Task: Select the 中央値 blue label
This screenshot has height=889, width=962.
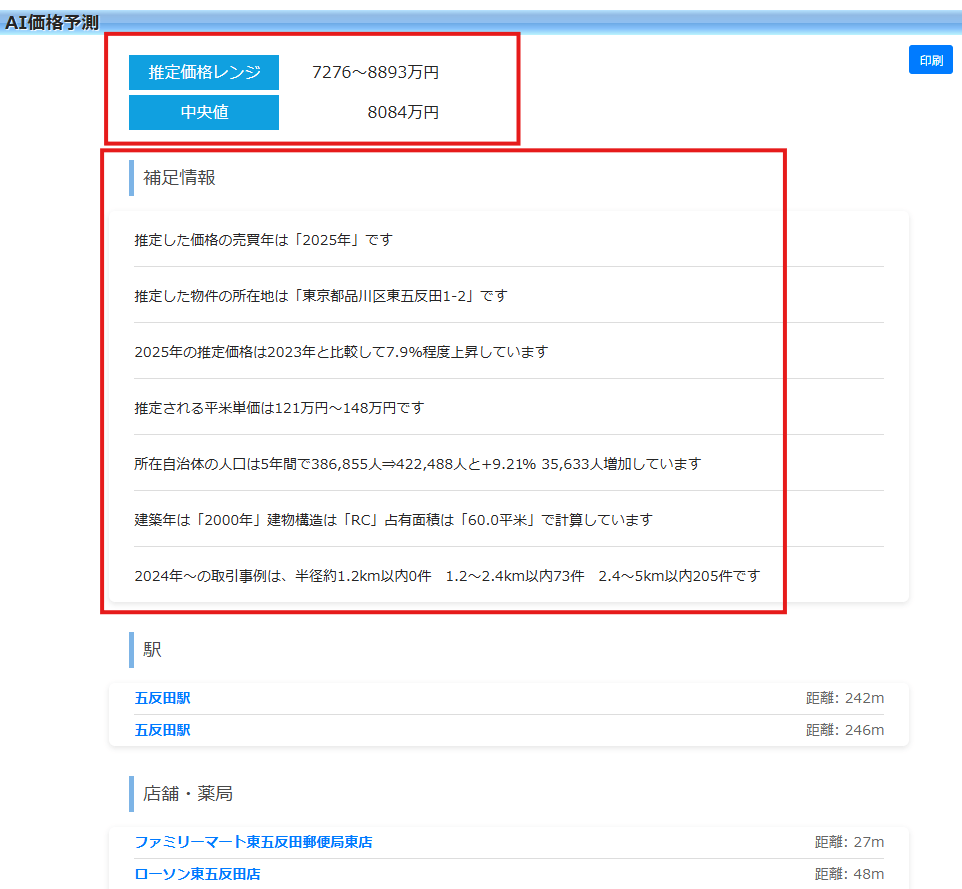Action: (203, 112)
